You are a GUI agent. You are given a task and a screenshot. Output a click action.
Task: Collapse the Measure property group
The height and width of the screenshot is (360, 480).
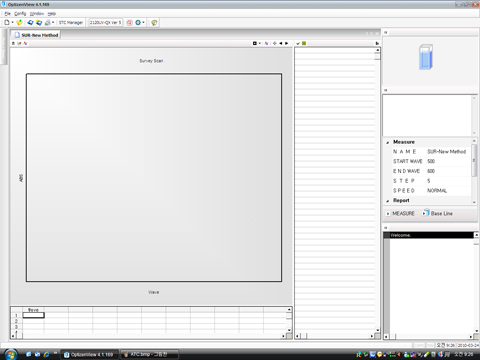coord(387,142)
